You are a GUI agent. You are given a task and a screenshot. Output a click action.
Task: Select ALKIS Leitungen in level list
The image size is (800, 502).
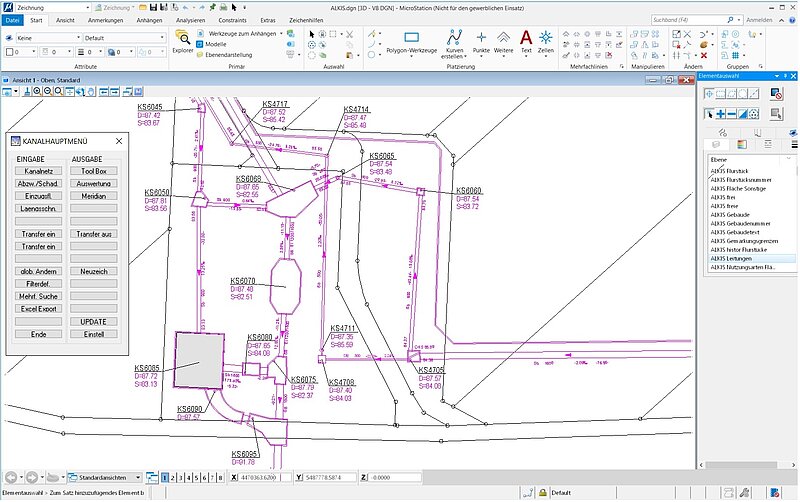tap(731, 258)
